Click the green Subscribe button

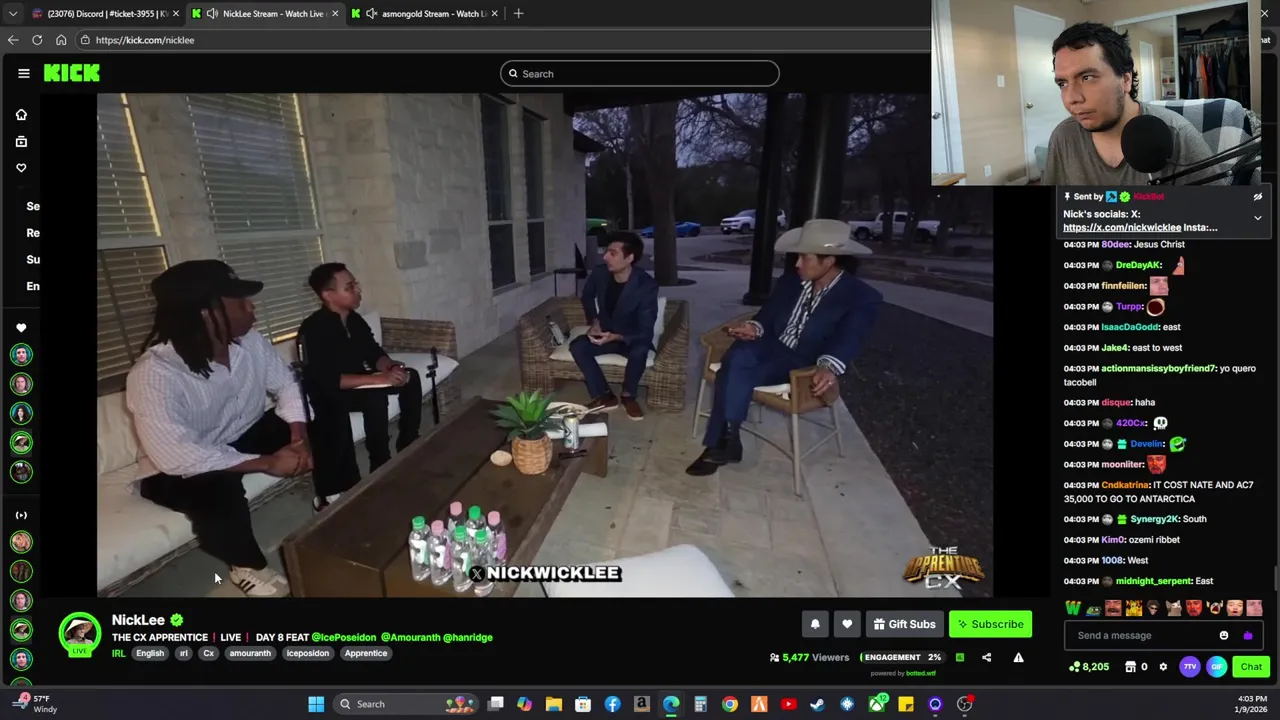point(990,624)
